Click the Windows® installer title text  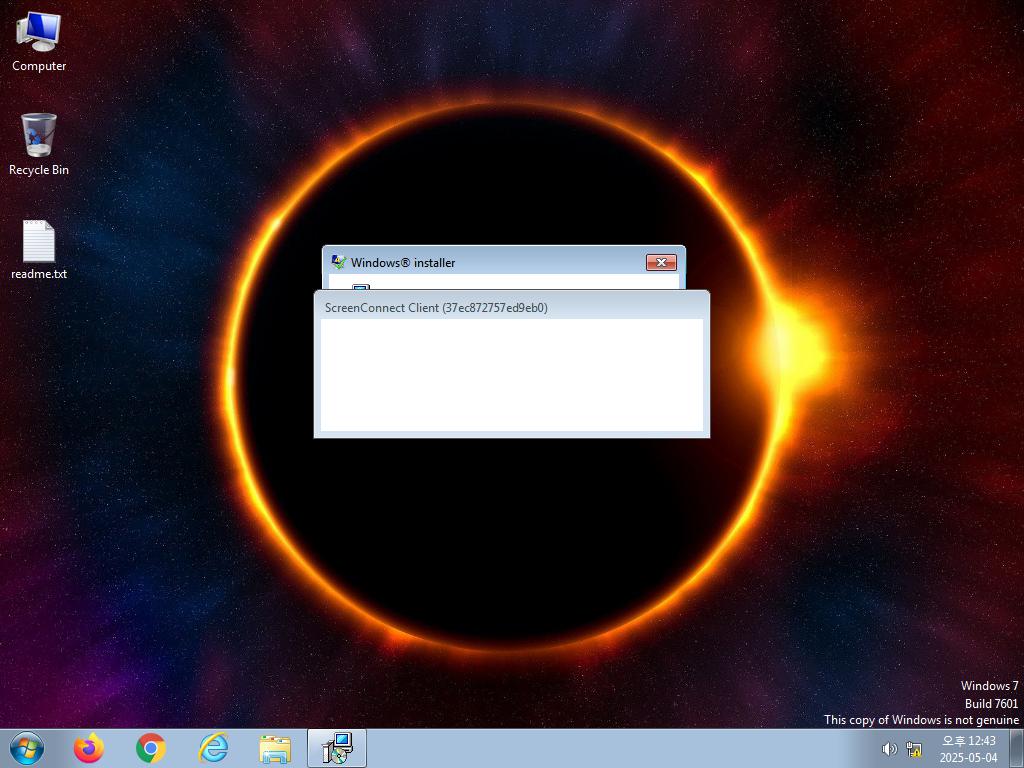(x=403, y=263)
